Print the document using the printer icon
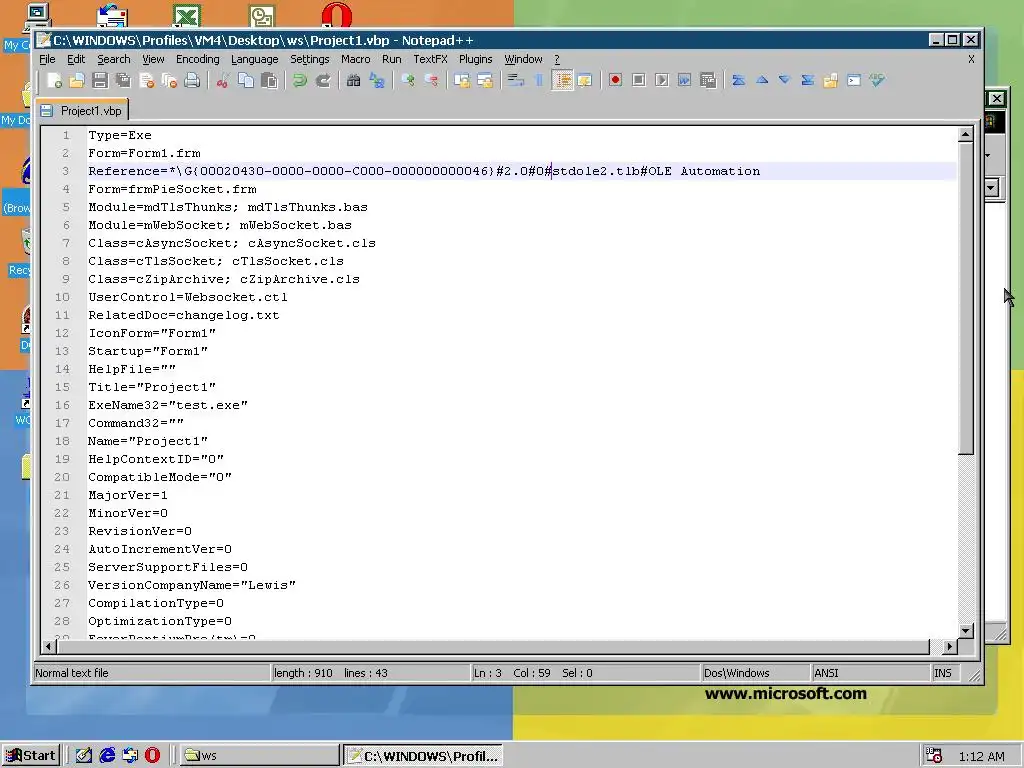Screen dimensions: 1024x768 point(192,80)
